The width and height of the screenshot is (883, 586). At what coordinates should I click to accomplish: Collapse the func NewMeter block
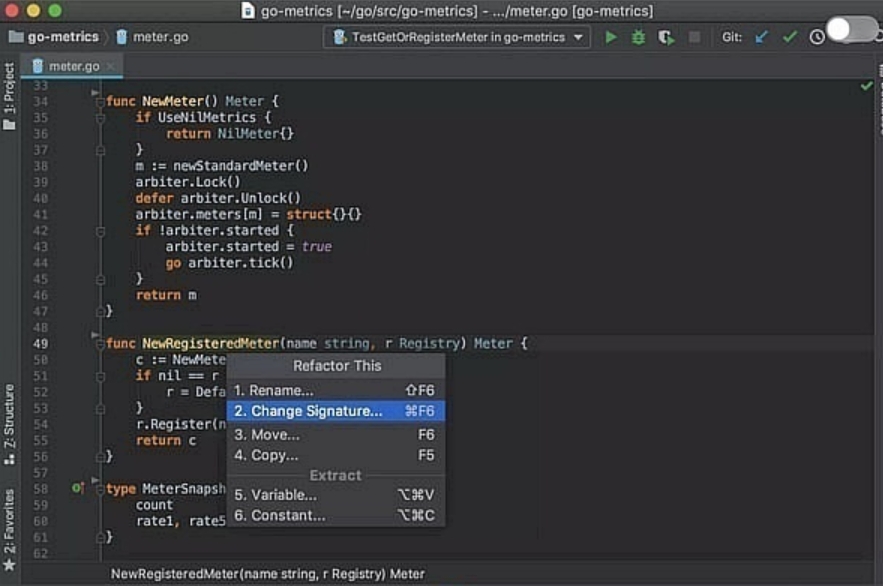tap(100, 101)
